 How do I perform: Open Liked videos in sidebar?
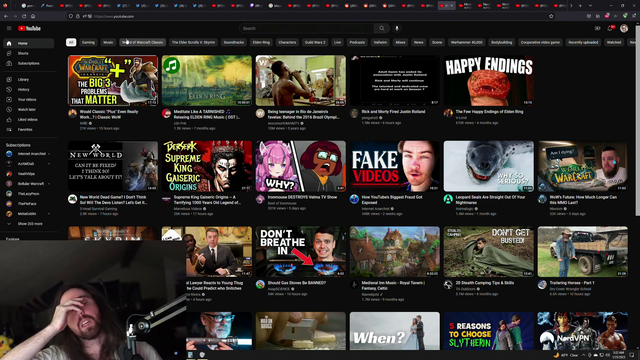click(28, 120)
